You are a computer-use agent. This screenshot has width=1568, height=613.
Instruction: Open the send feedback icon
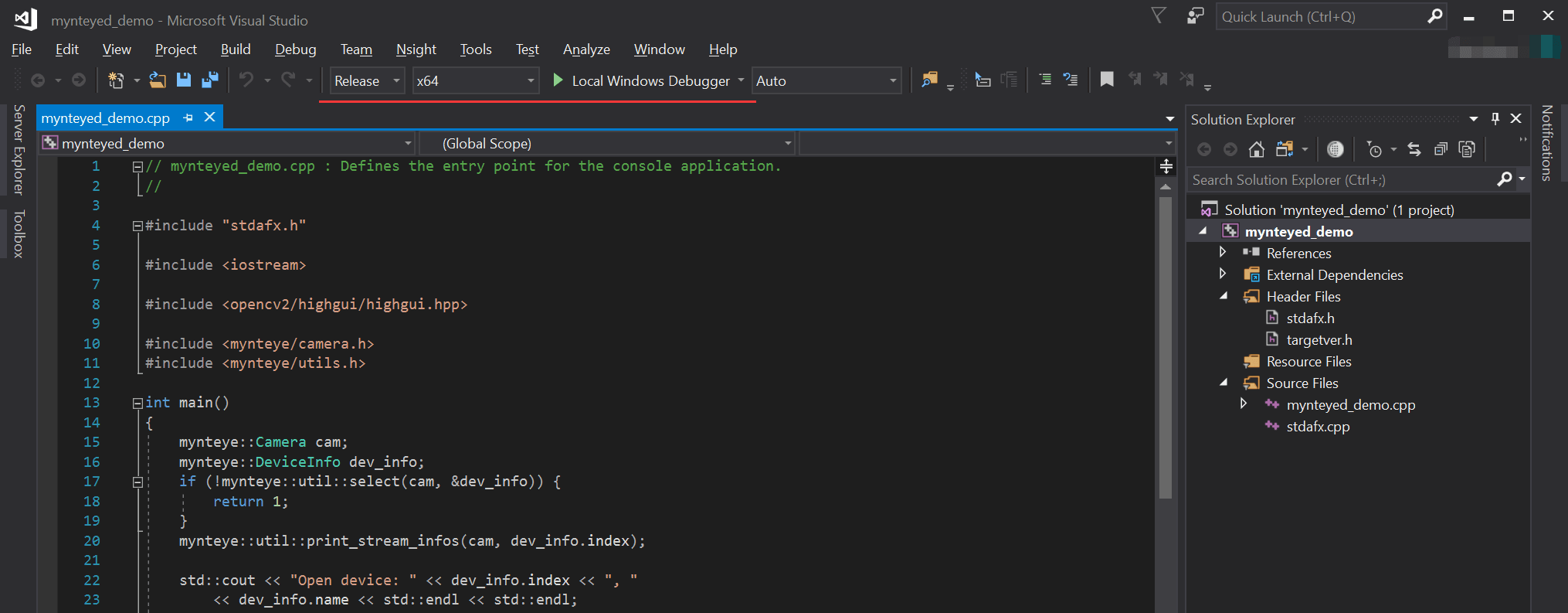tap(1195, 15)
